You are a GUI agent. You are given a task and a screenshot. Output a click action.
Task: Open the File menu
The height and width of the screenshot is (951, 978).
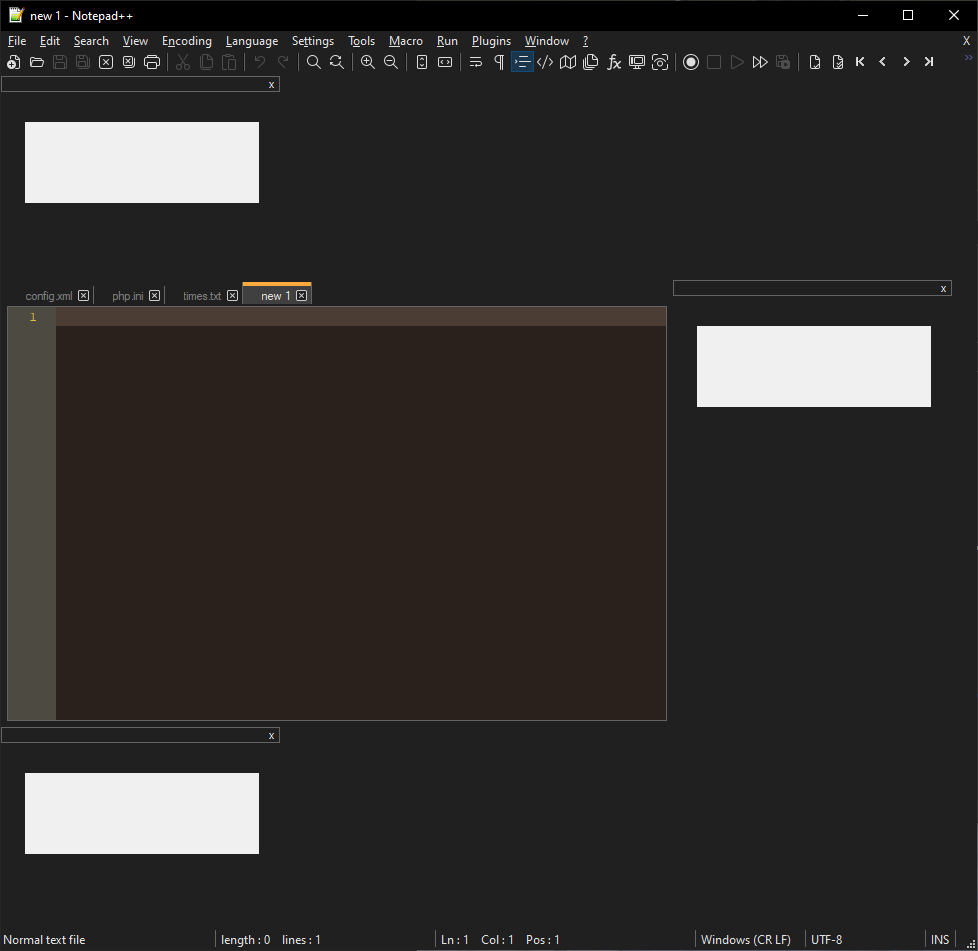(x=17, y=41)
